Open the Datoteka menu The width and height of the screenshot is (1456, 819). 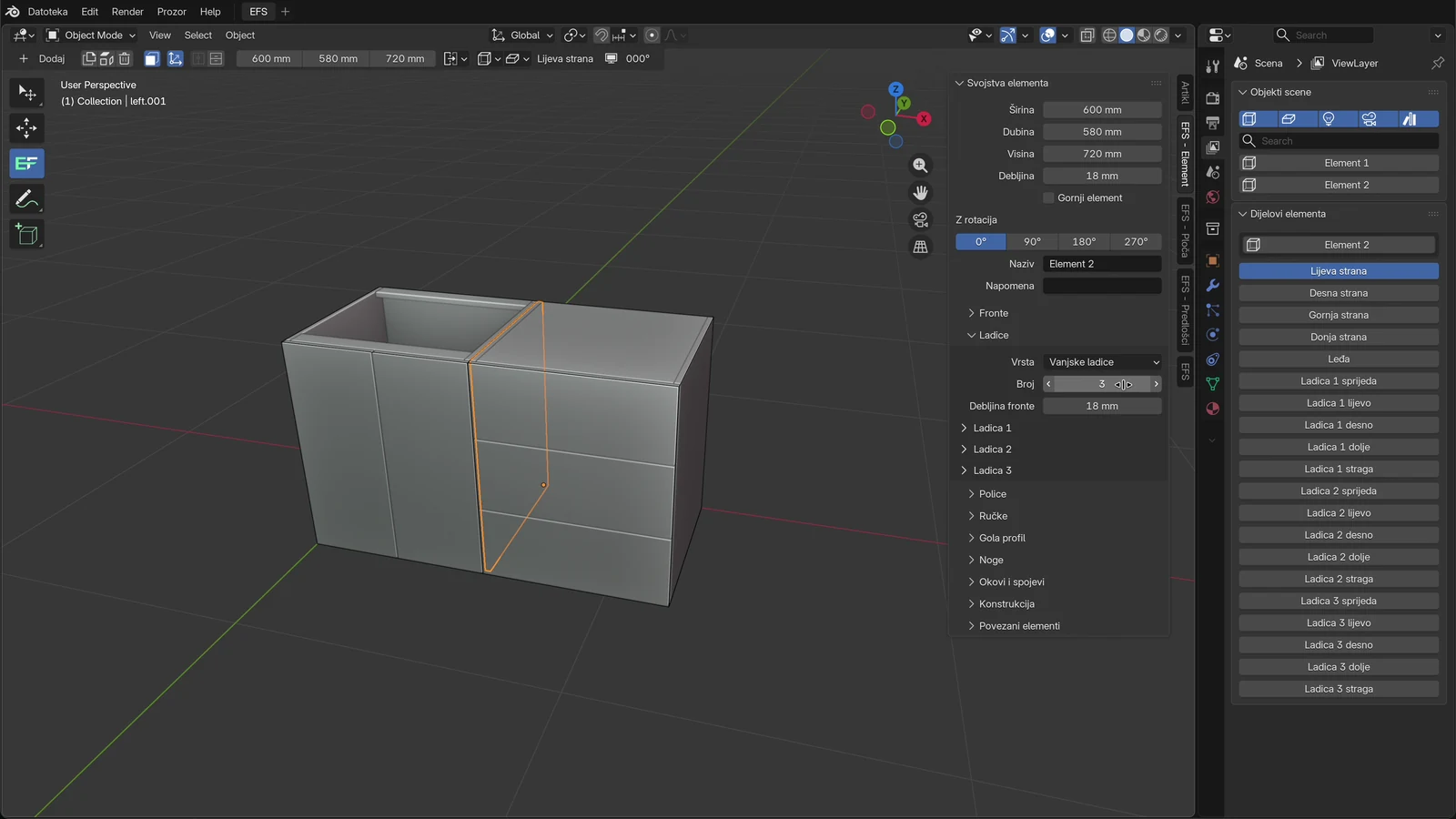[x=47, y=12]
